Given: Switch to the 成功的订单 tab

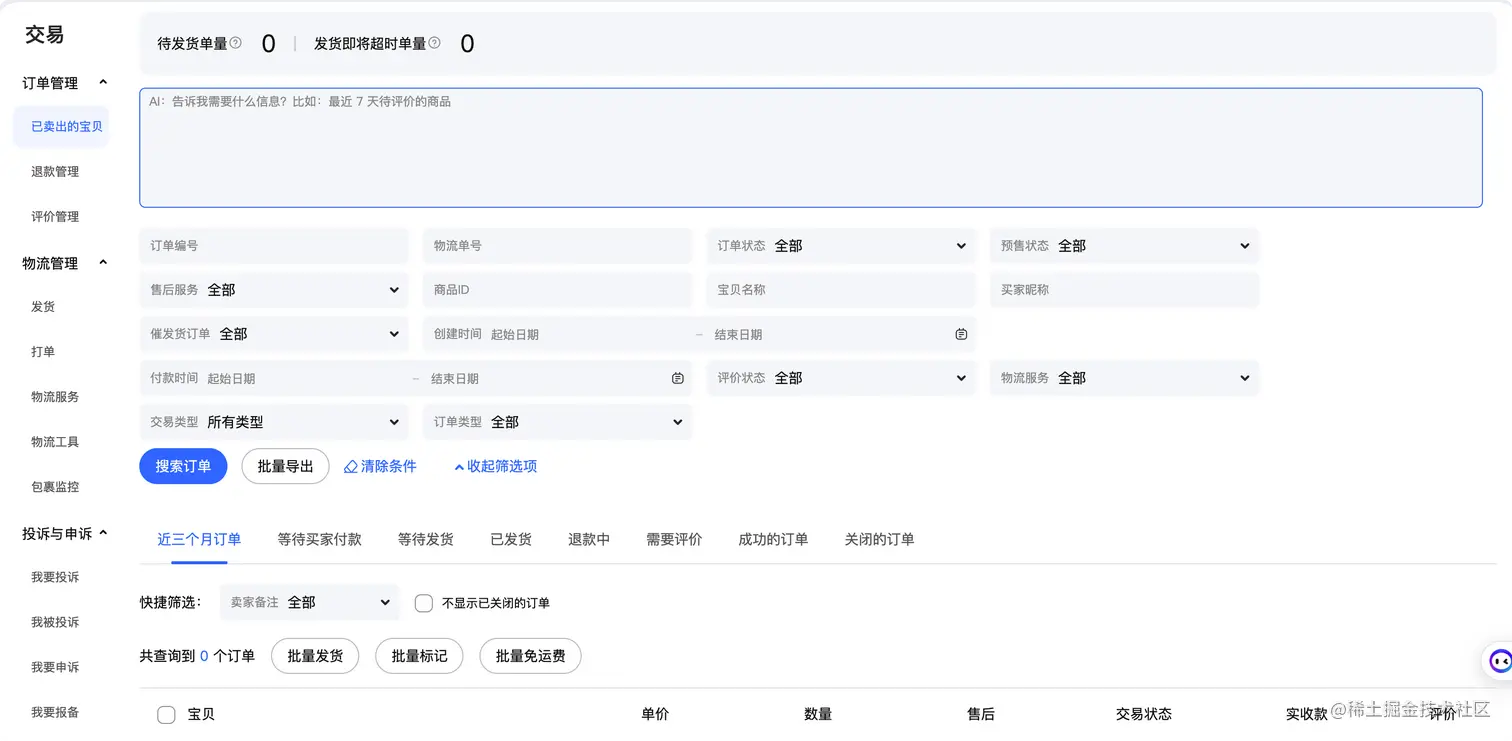Looking at the screenshot, I should click(773, 539).
